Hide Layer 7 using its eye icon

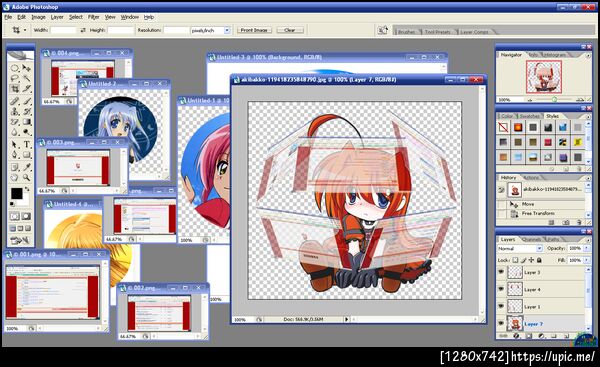click(x=501, y=323)
